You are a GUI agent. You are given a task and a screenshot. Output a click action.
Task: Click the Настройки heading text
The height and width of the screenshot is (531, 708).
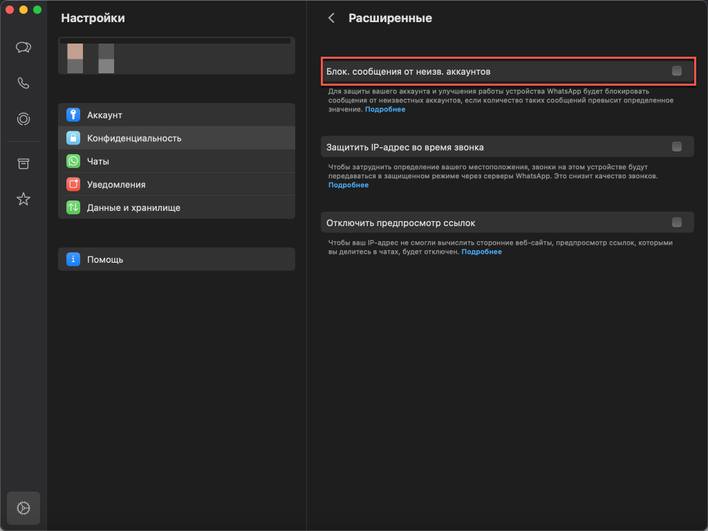[93, 18]
